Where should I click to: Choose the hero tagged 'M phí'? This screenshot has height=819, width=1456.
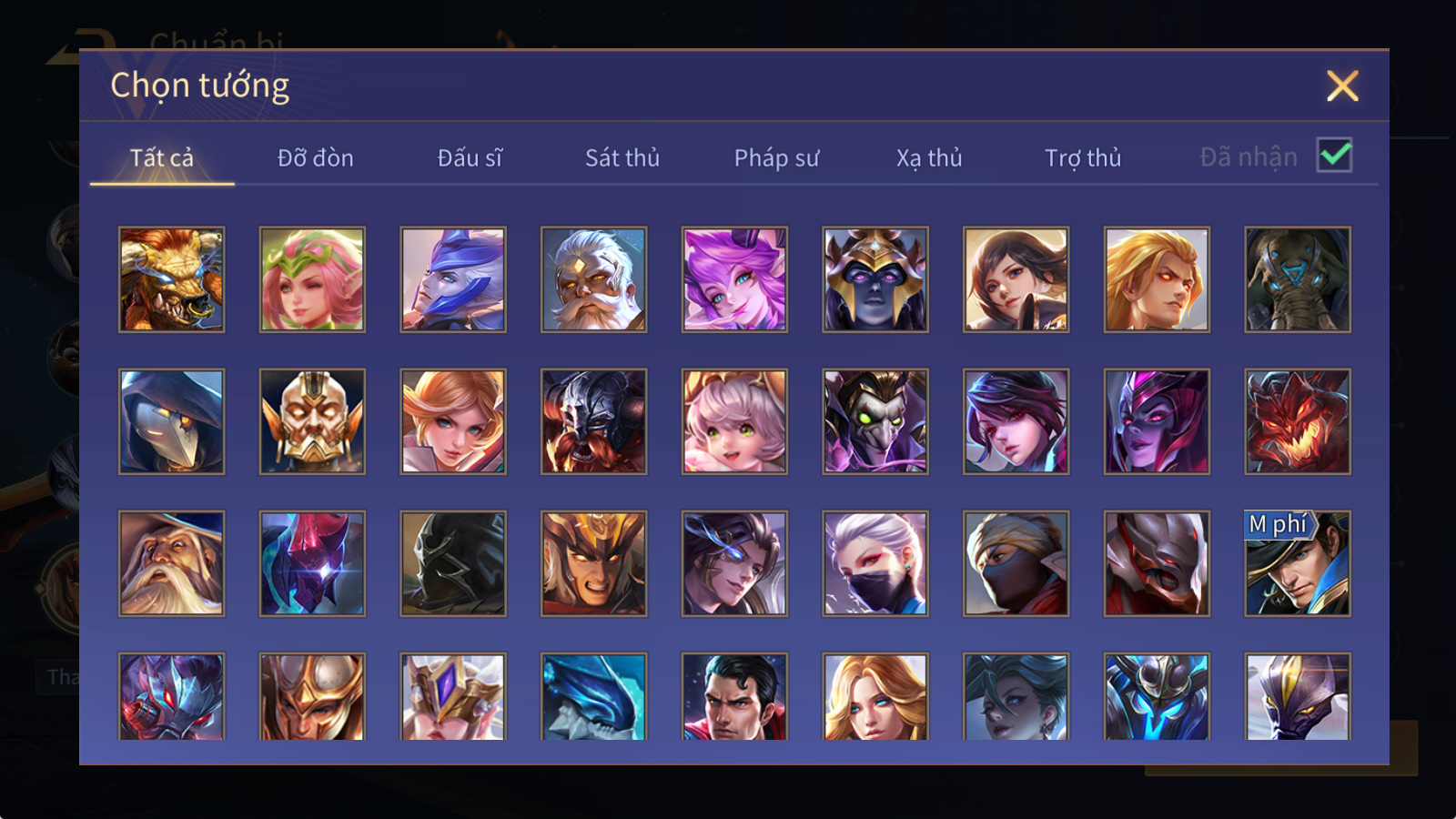click(x=1298, y=563)
